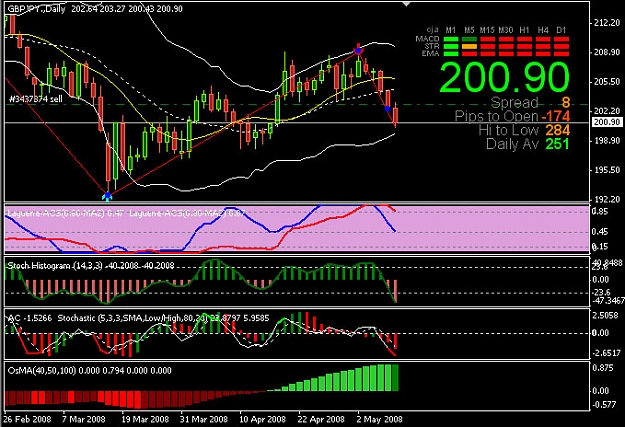Select the Laguerre-ACS indicator label

(126, 213)
